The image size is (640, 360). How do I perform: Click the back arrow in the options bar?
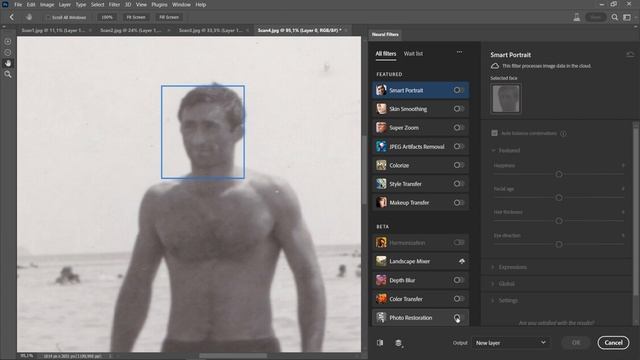tap(12, 17)
